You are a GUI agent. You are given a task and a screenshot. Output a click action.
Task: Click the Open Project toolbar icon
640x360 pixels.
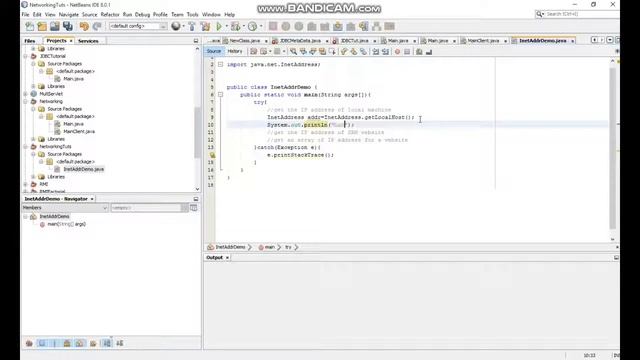[x=55, y=27]
